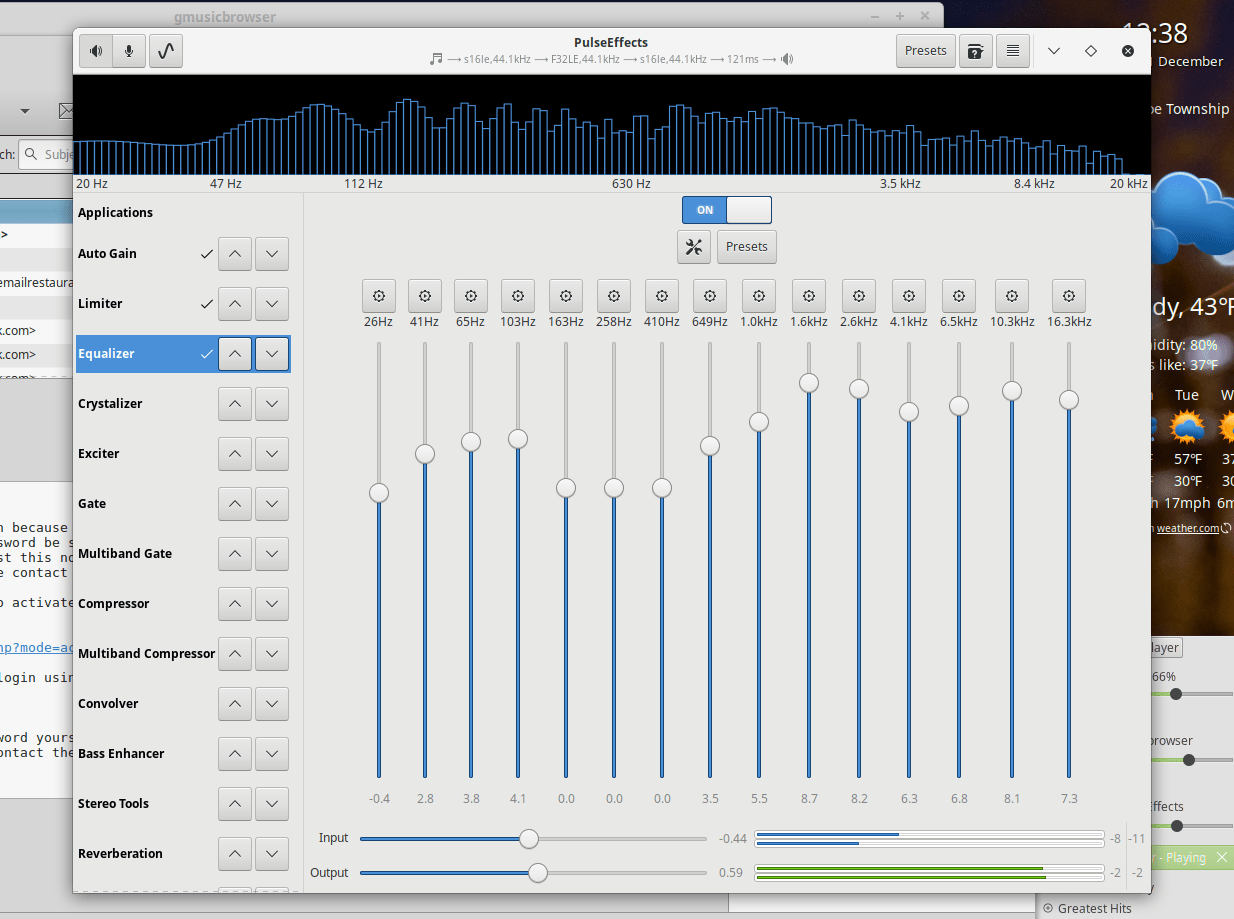1234x919 pixels.
Task: Open the chevron dropdown in the titlebar
Action: 1052,50
